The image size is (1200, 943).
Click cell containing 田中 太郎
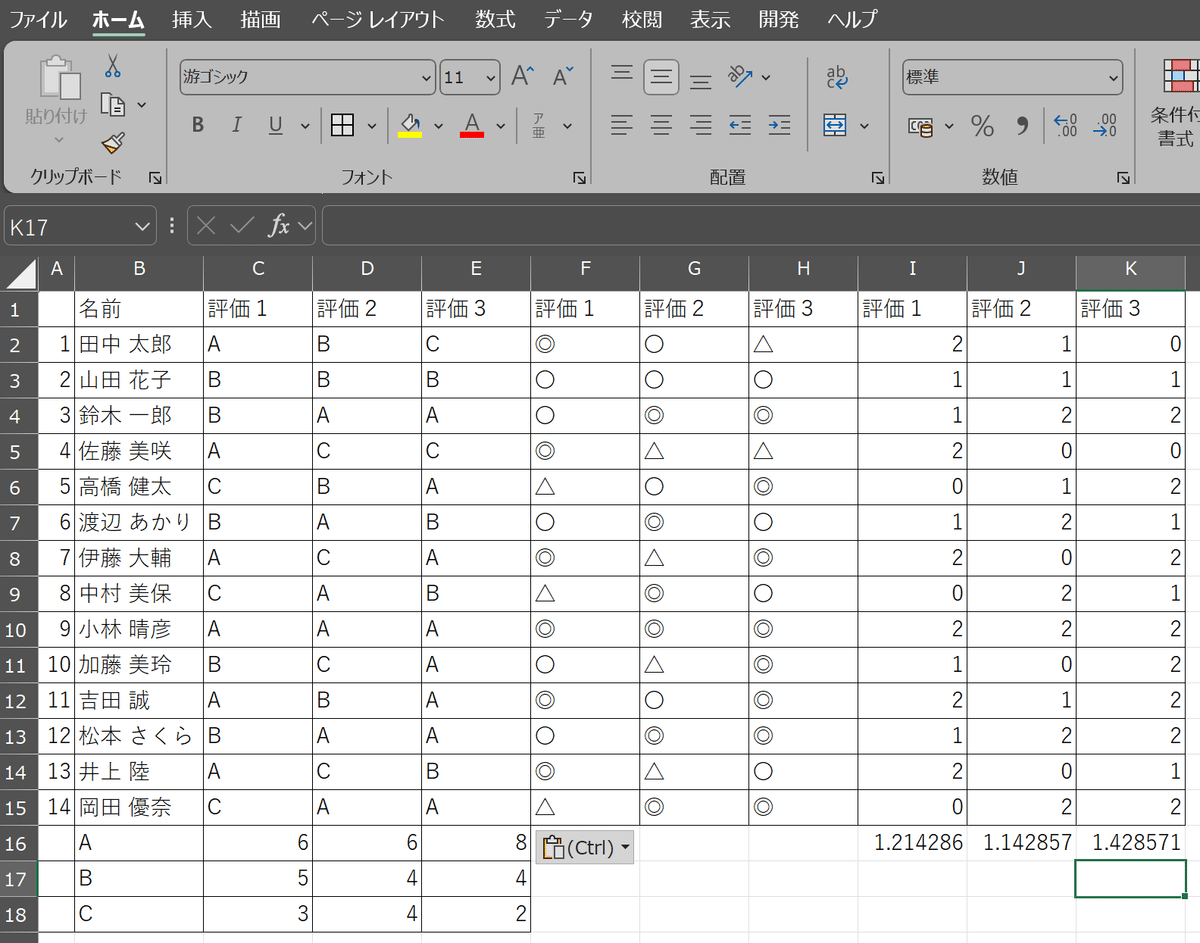139,344
